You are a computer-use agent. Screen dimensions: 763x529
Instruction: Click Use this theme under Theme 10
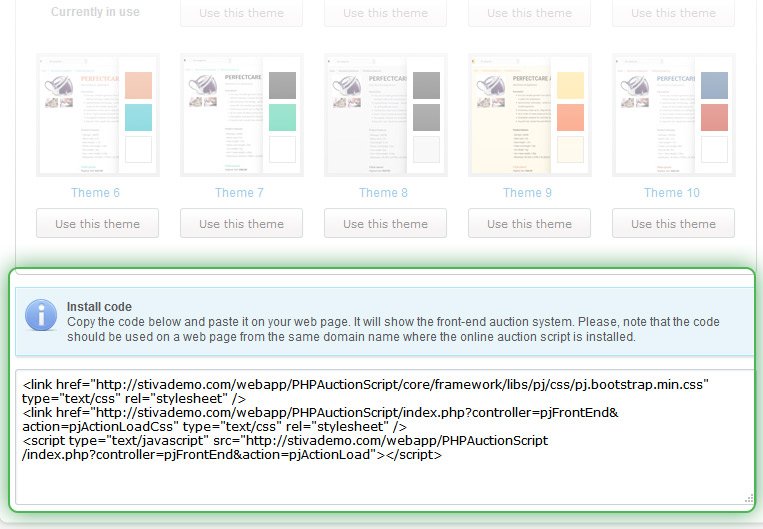pyautogui.click(x=673, y=223)
